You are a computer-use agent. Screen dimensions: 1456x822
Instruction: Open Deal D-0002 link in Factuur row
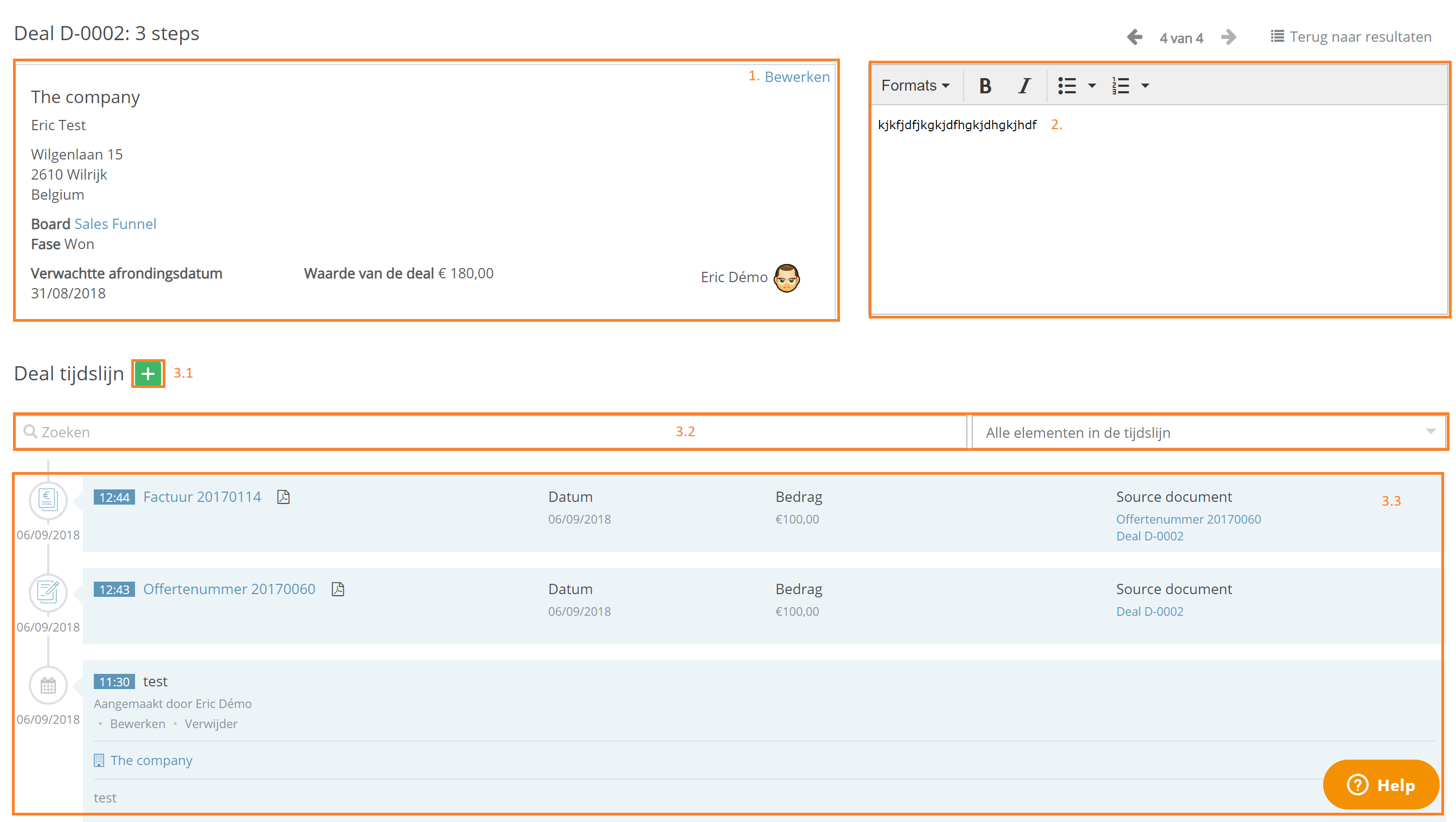1149,536
